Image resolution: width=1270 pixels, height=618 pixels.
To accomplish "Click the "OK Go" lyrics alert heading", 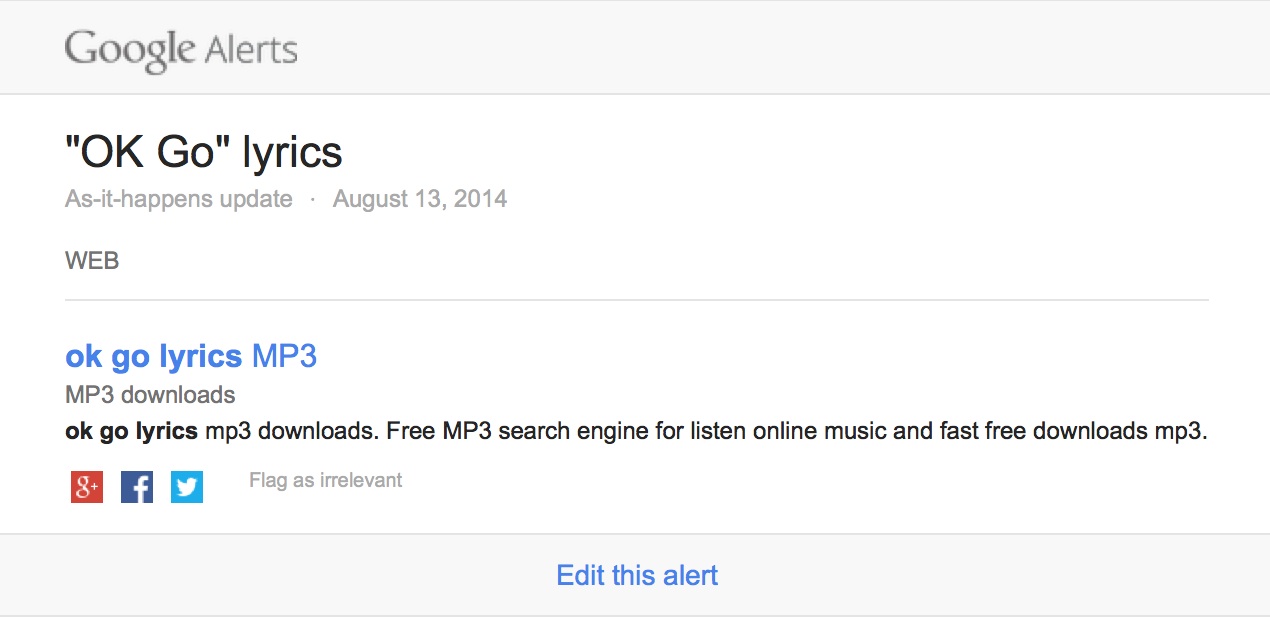I will point(204,152).
